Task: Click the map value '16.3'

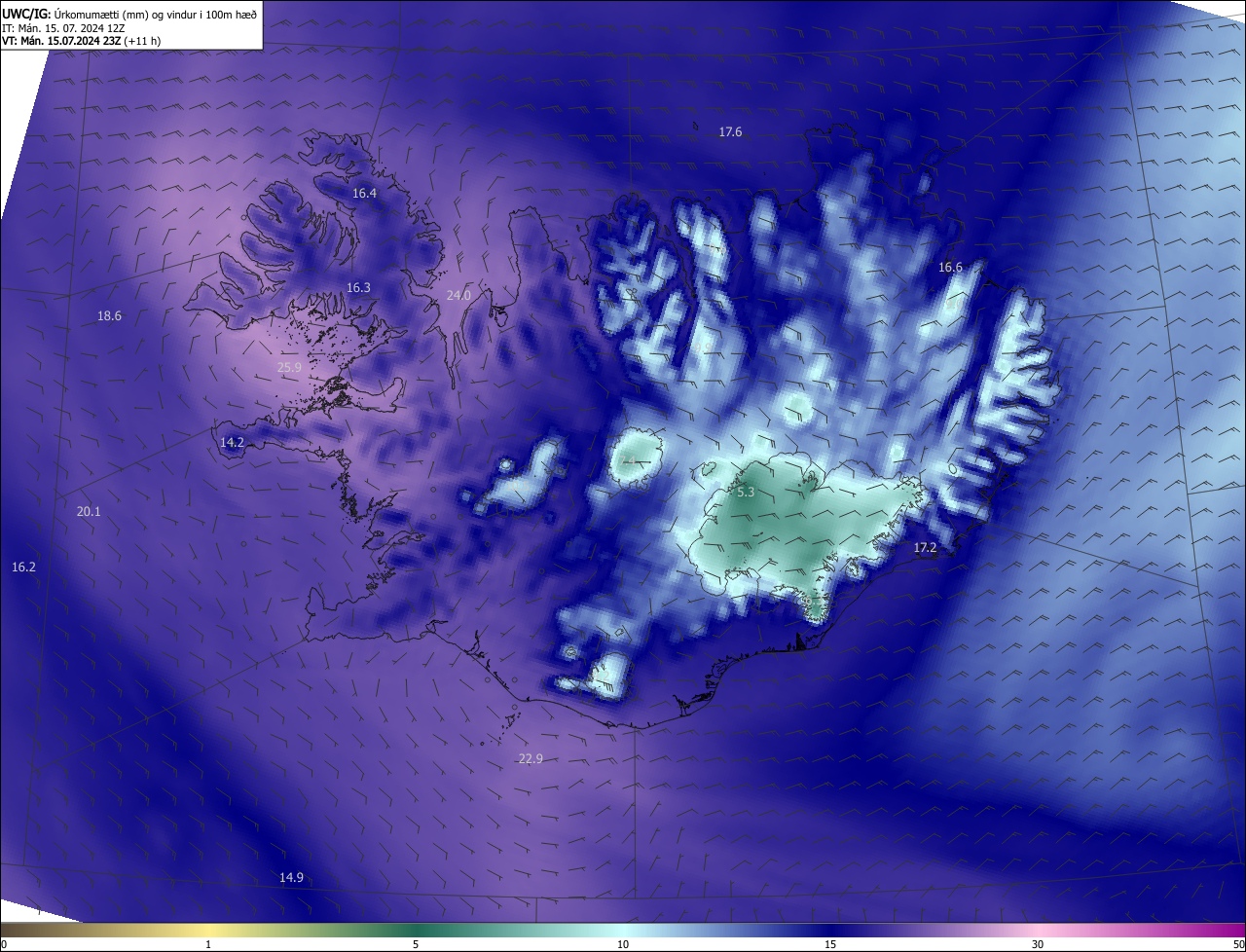Action: tap(358, 288)
